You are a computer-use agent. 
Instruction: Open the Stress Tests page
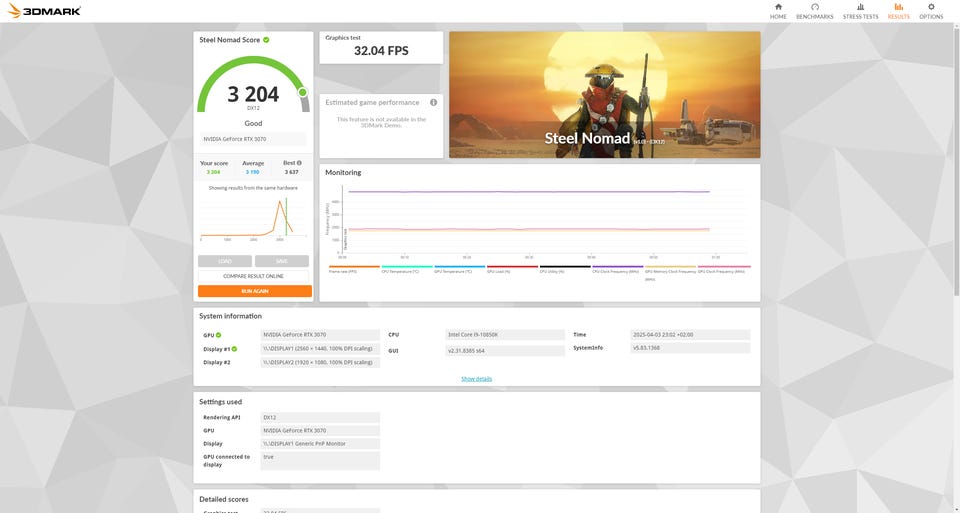[x=860, y=11]
